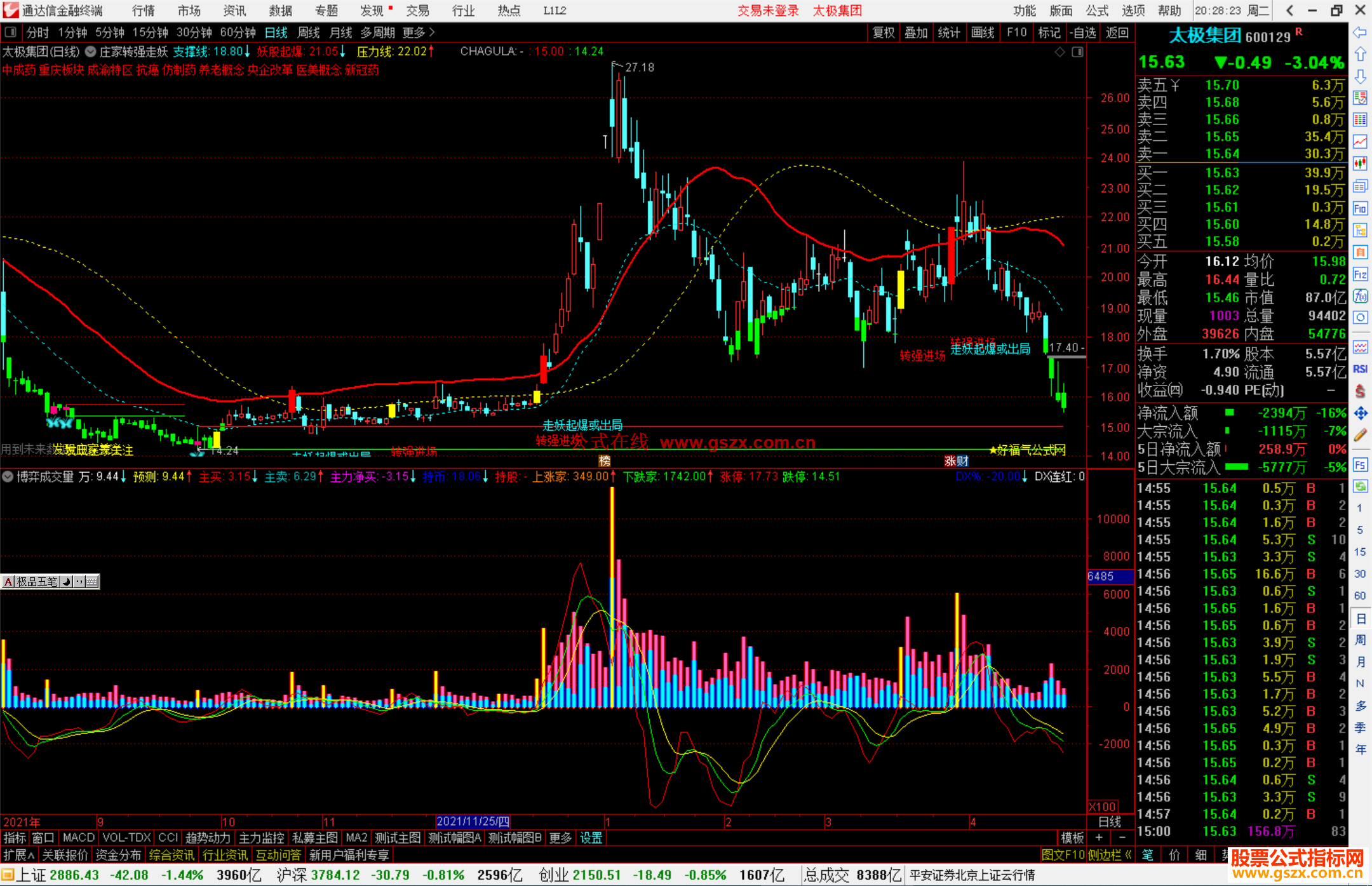Click the up arrow icon in right sidebar
Screen dimensions: 1372x886
pos(1360,54)
